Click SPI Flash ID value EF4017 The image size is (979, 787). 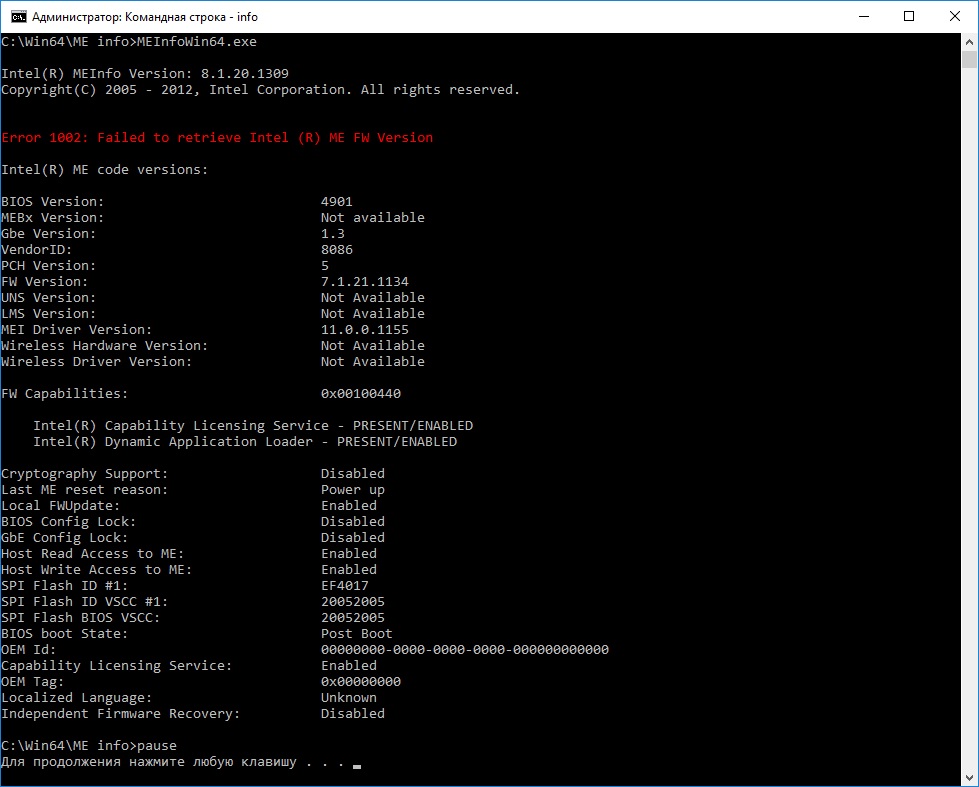point(345,586)
